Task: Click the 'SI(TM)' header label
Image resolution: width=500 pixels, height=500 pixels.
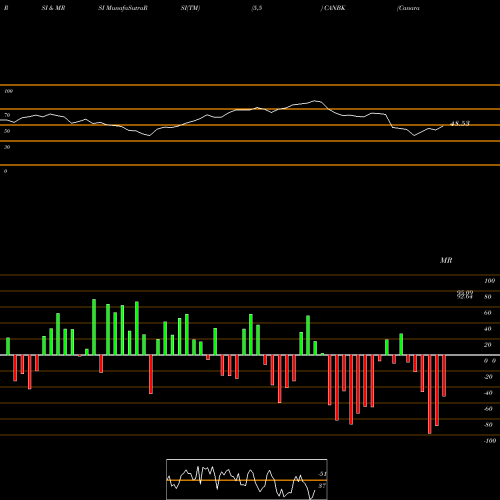Action: [x=190, y=8]
